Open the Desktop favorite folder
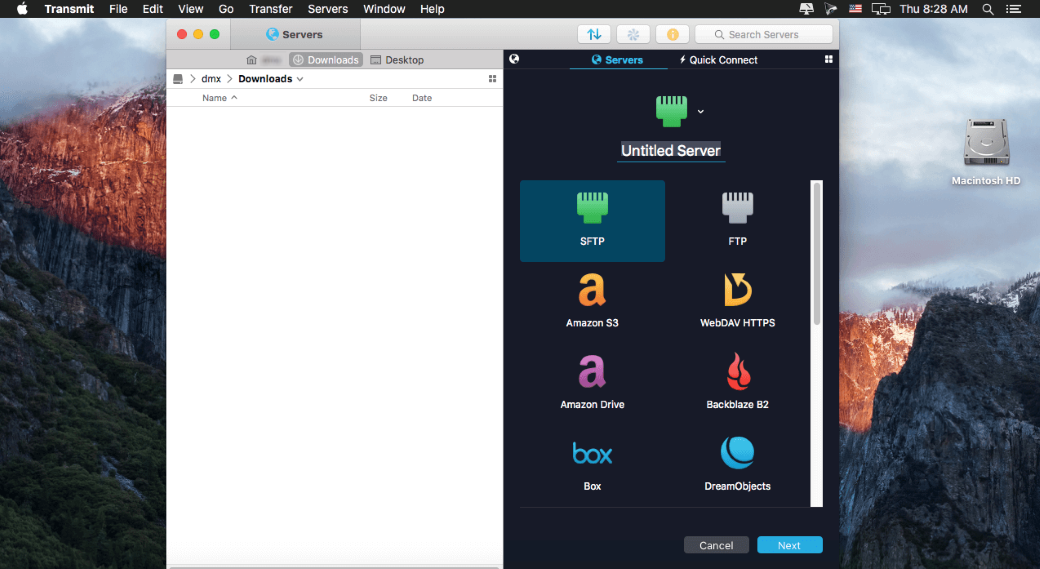The image size is (1040, 569). point(397,60)
